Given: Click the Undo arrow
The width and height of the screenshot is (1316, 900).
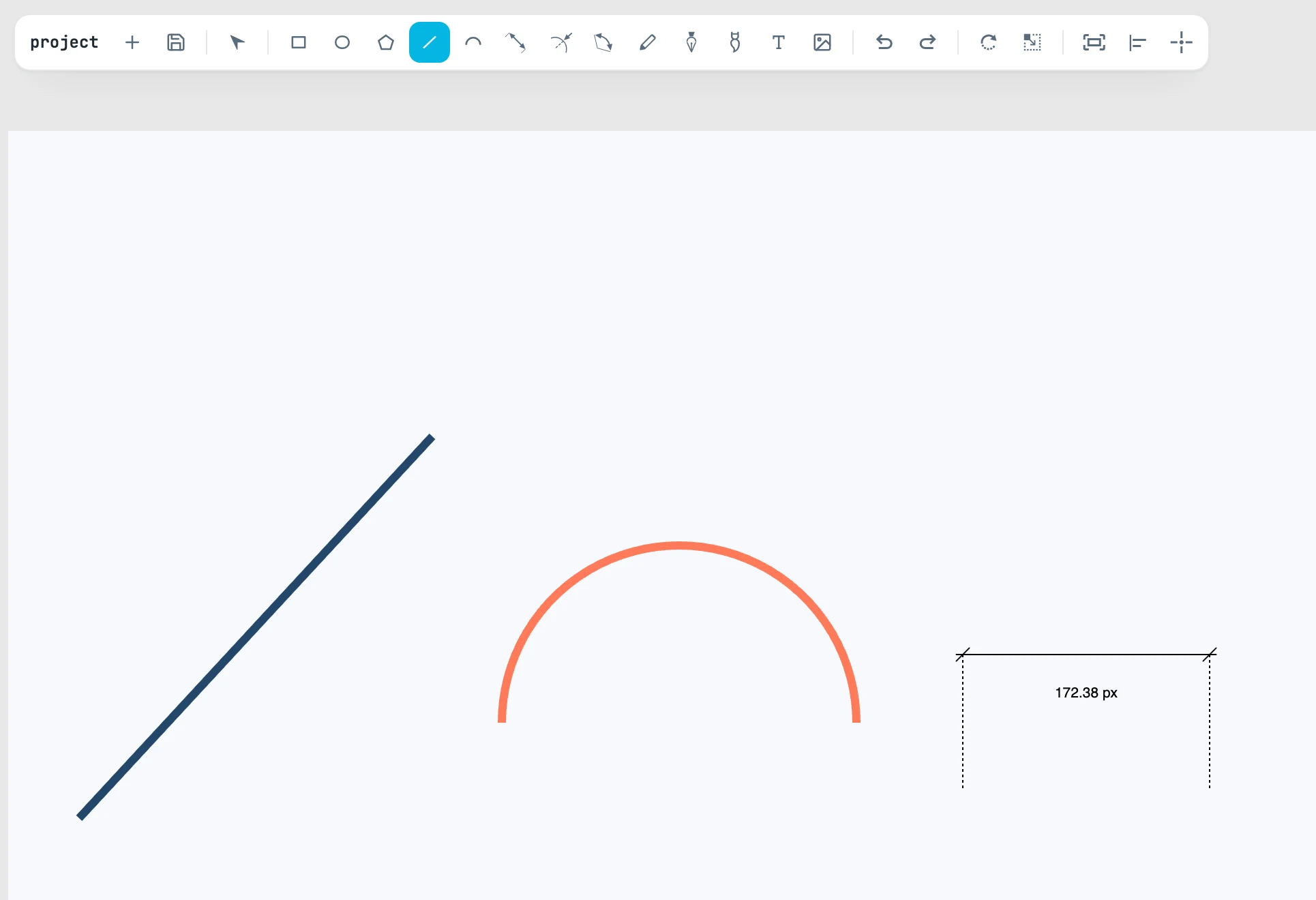Looking at the screenshot, I should [x=884, y=42].
